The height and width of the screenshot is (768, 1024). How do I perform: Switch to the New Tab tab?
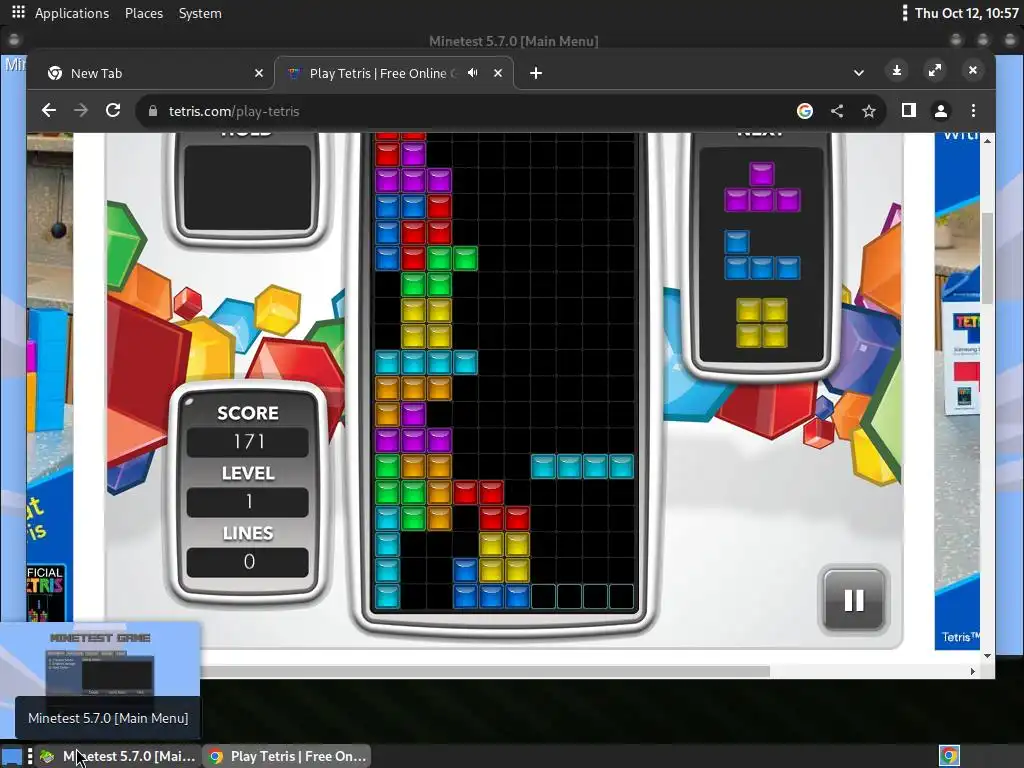coord(155,73)
